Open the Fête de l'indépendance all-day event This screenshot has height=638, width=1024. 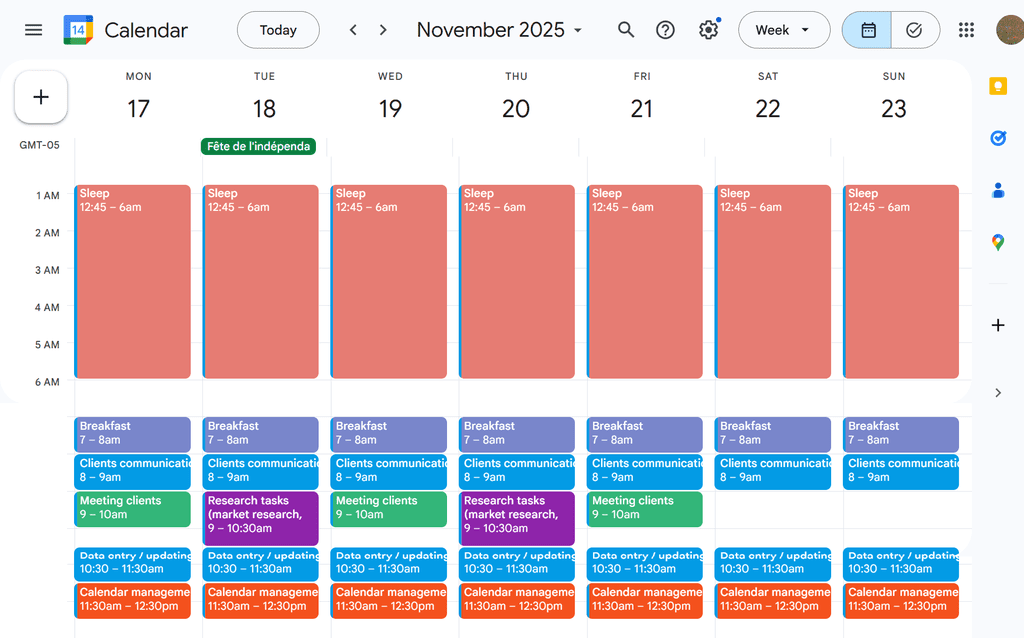[258, 147]
